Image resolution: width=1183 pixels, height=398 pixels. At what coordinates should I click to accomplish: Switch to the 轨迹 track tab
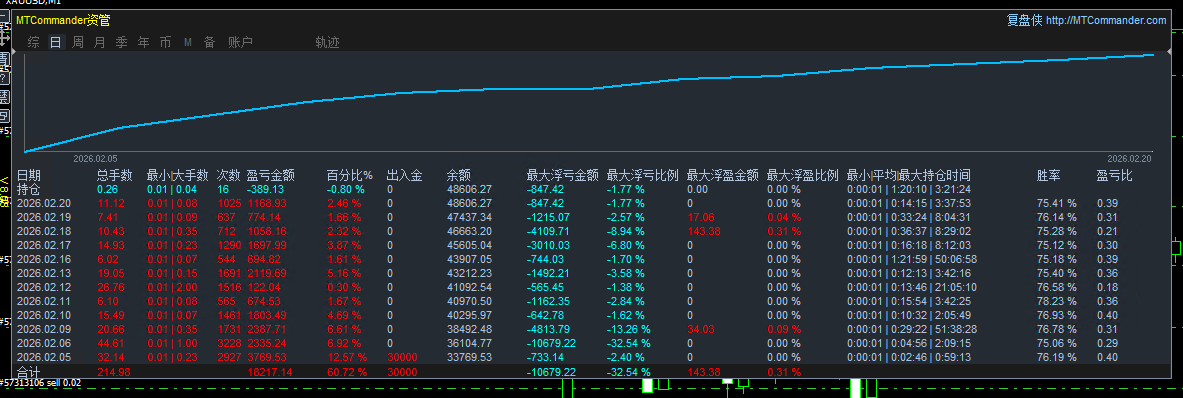click(x=327, y=43)
